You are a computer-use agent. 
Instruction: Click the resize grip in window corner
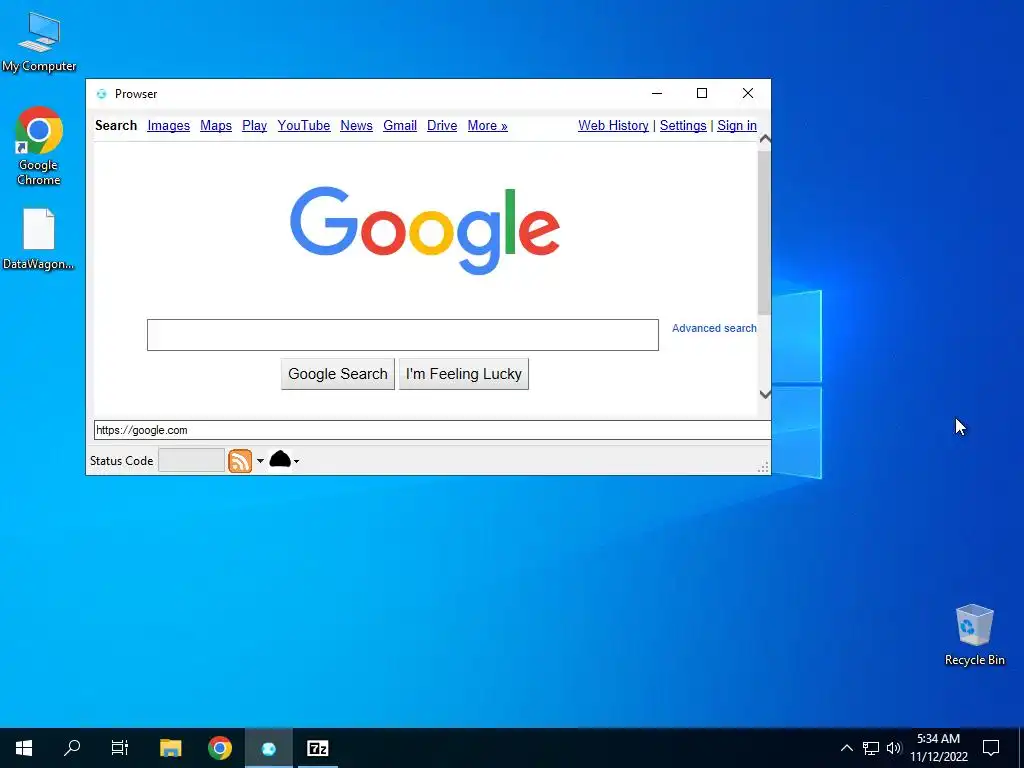(x=763, y=467)
